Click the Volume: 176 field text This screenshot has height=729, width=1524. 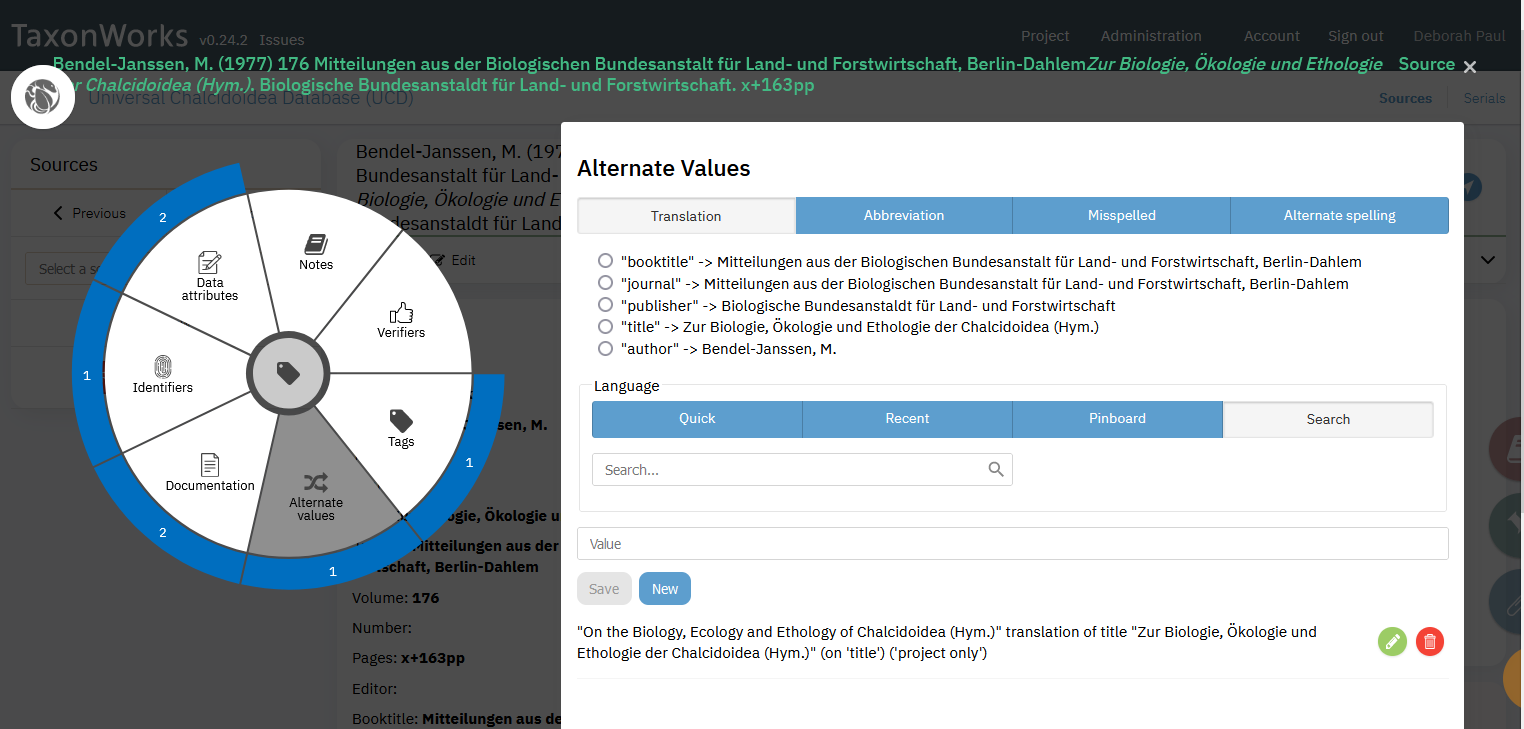[x=396, y=598]
